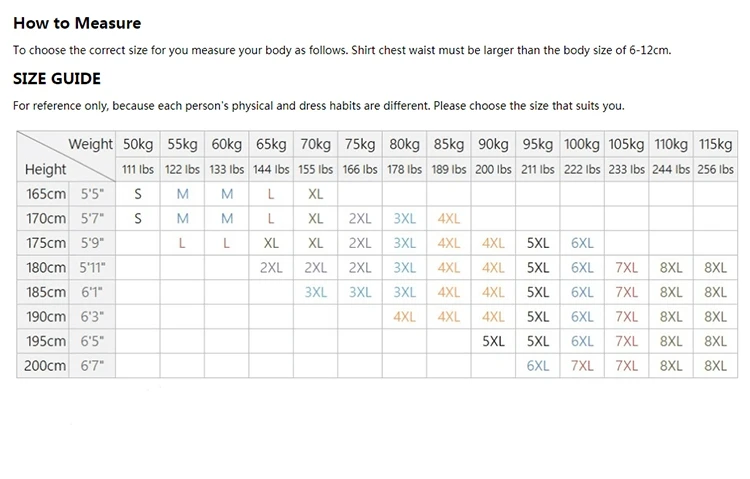Choose size S for 165cm at 50kg
Viewport: 750px width, 479px height.
[x=138, y=193]
